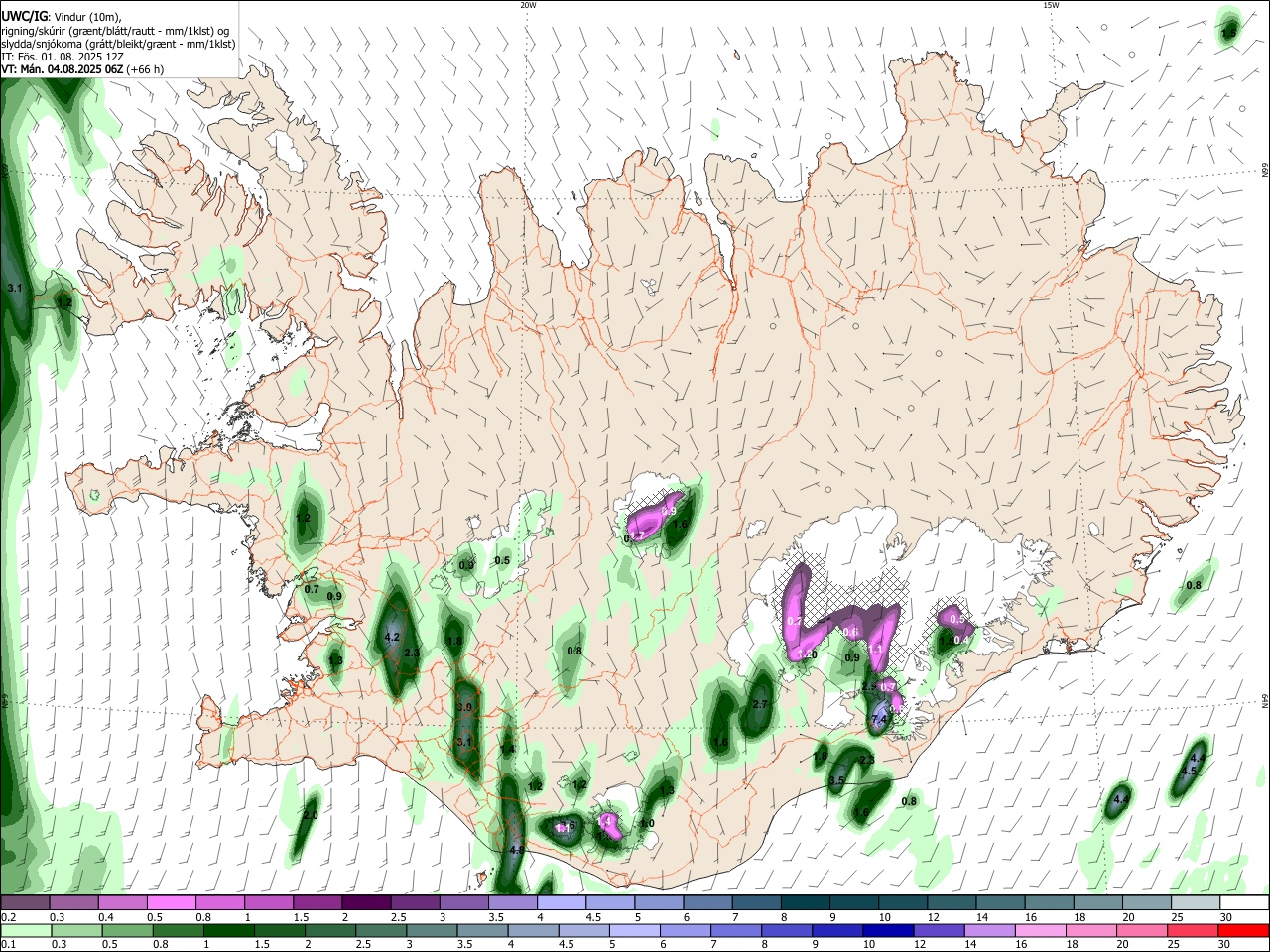The height and width of the screenshot is (952, 1270).
Task: Click the snow legend swatch labeled 6
Action: (708, 903)
